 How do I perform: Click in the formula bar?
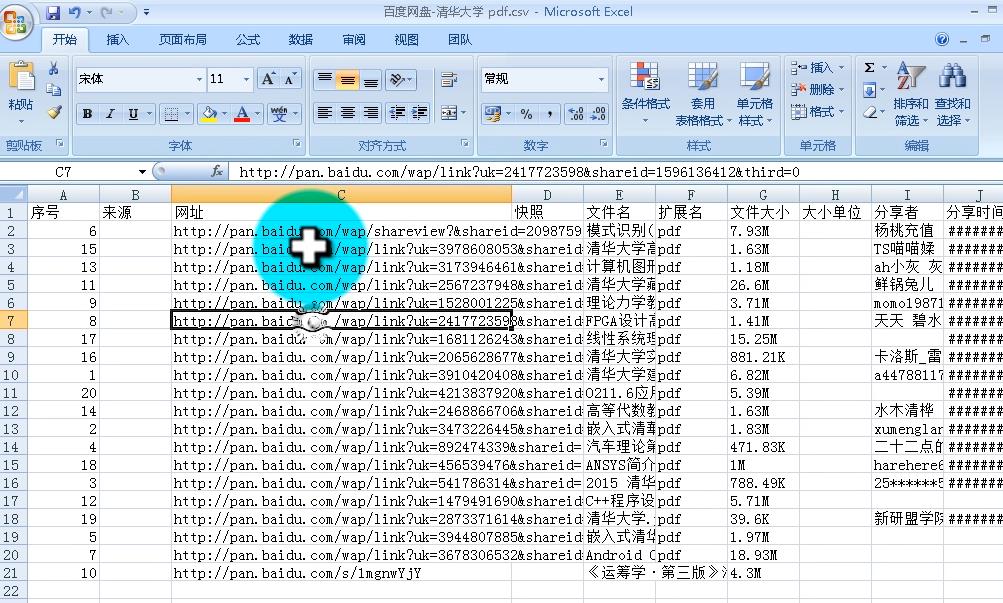tap(614, 171)
